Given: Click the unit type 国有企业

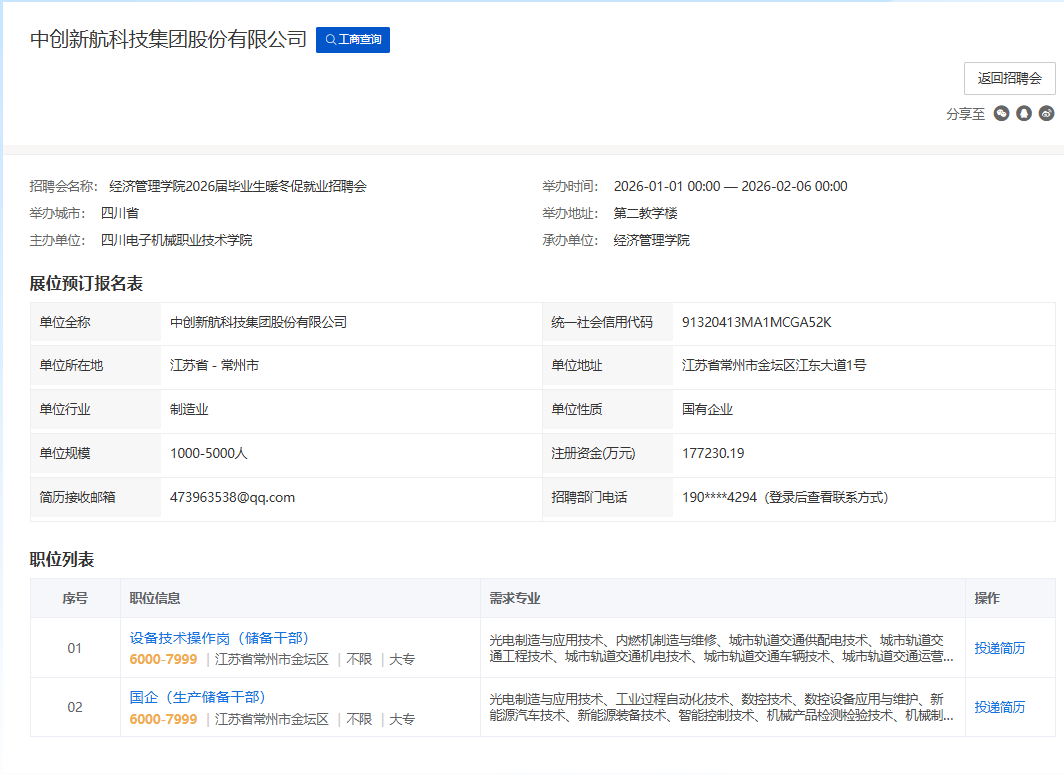Looking at the screenshot, I should coord(707,409).
